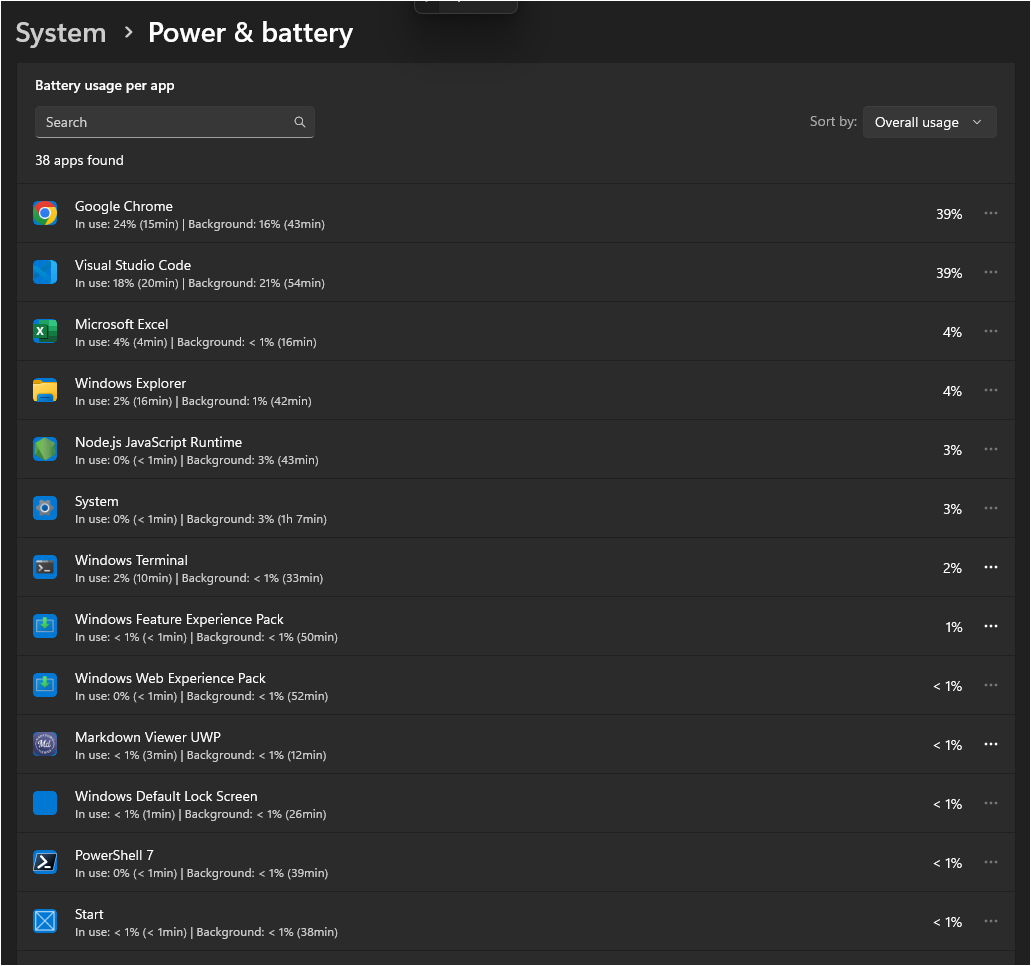Image resolution: width=1031 pixels, height=966 pixels.
Task: Click the Markdown Viewer UWP icon
Action: click(45, 744)
